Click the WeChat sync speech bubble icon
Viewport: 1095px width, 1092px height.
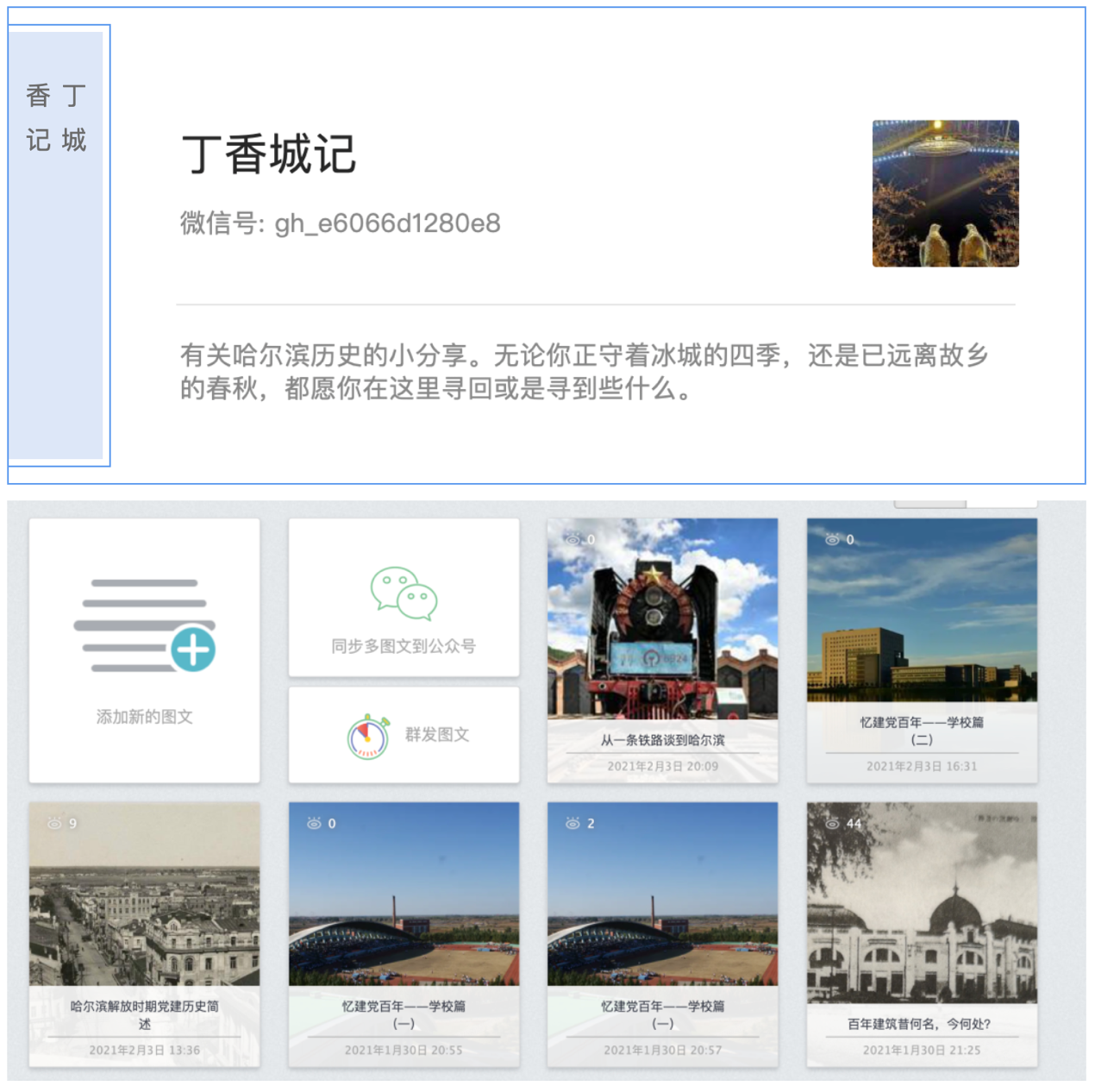[404, 593]
